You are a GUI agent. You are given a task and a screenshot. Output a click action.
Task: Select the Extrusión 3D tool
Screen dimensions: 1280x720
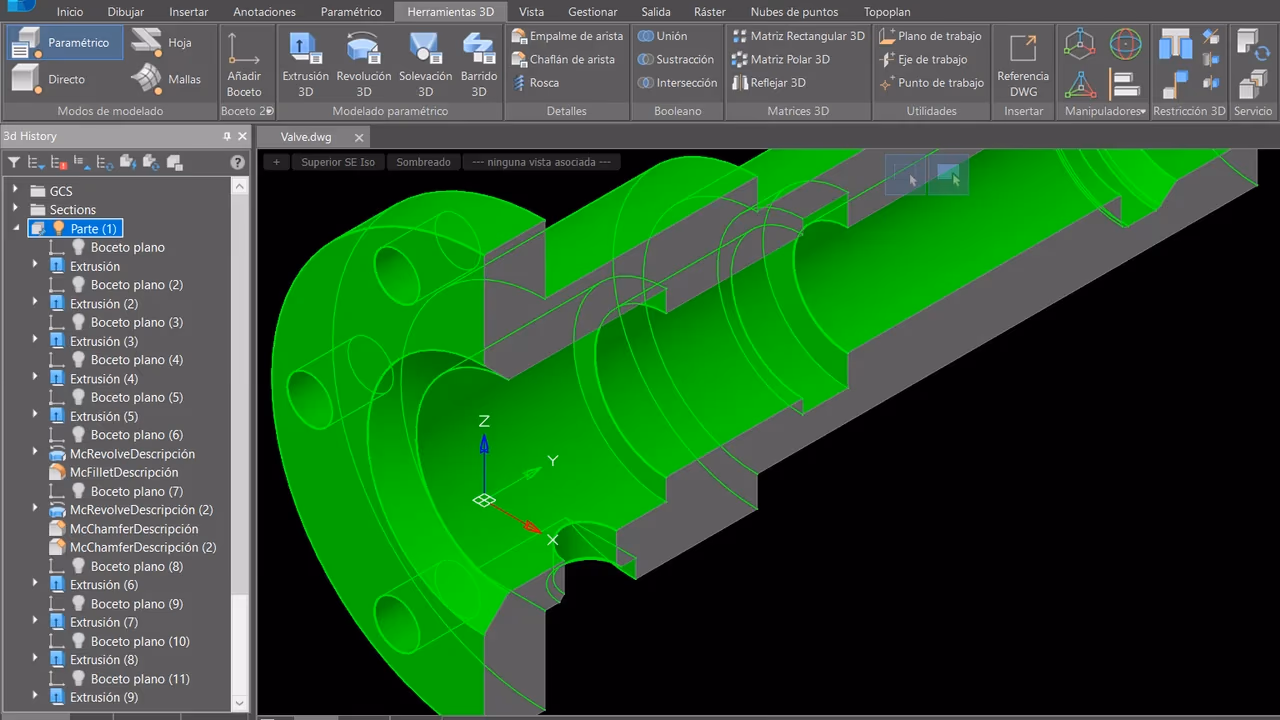click(305, 64)
